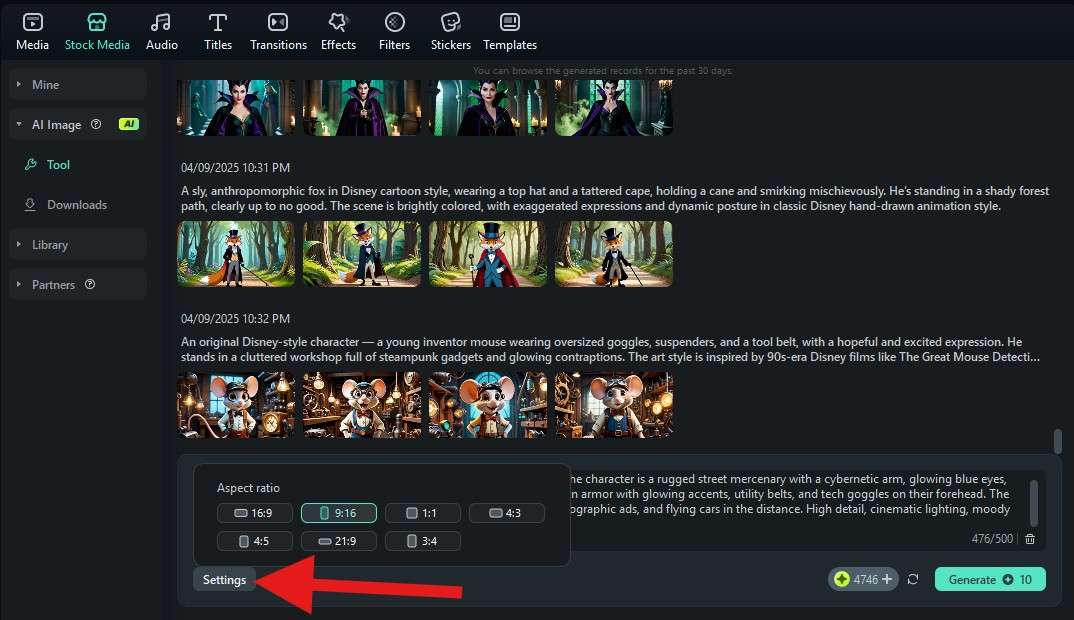
Task: Expand the Mine section
Action: click(78, 84)
